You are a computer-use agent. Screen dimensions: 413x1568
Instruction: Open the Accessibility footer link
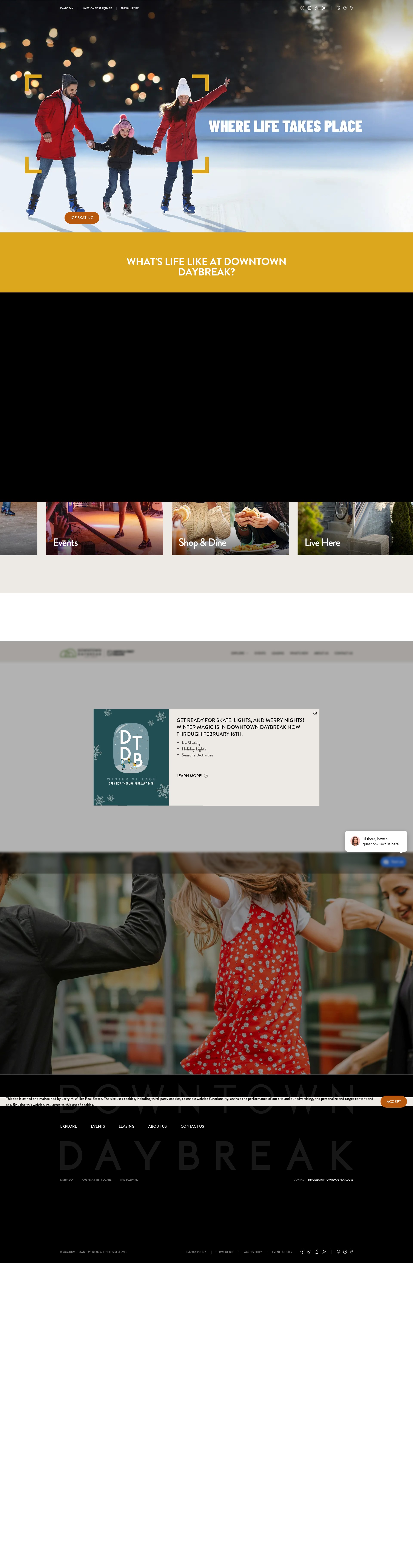(253, 1252)
